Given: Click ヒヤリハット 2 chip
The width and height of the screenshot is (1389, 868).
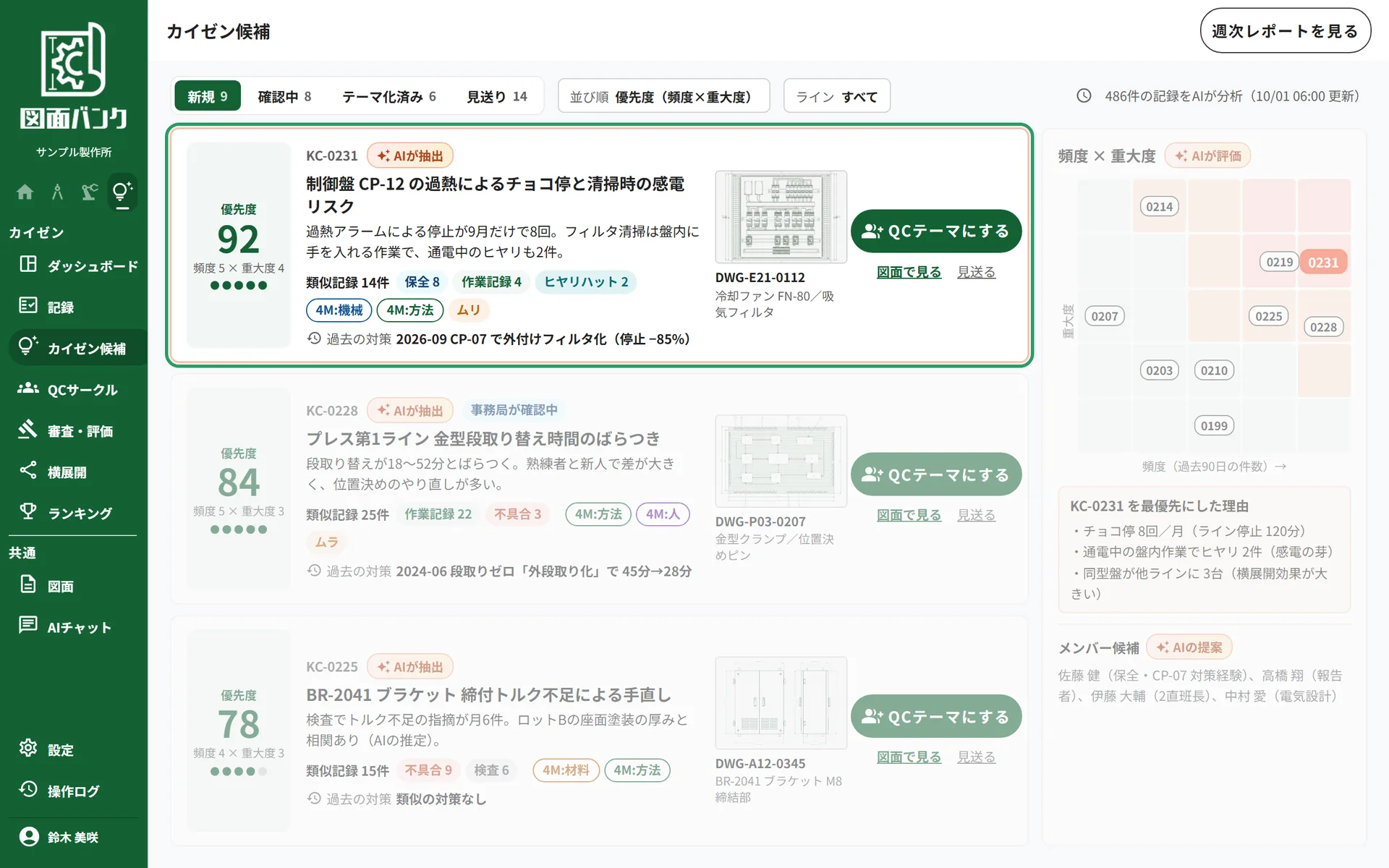Looking at the screenshot, I should [x=586, y=282].
